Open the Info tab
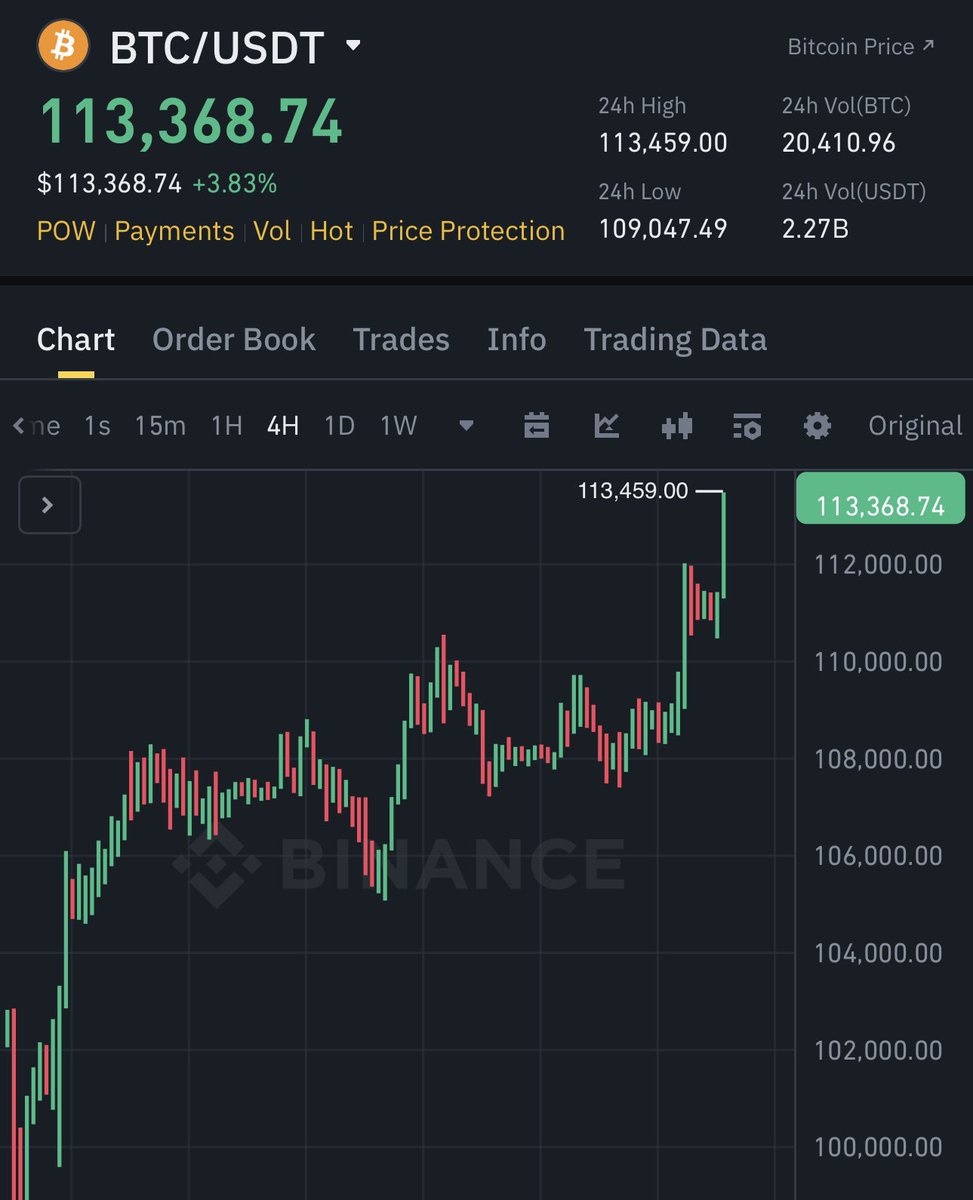Viewport: 973px width, 1200px height. pyautogui.click(x=516, y=340)
